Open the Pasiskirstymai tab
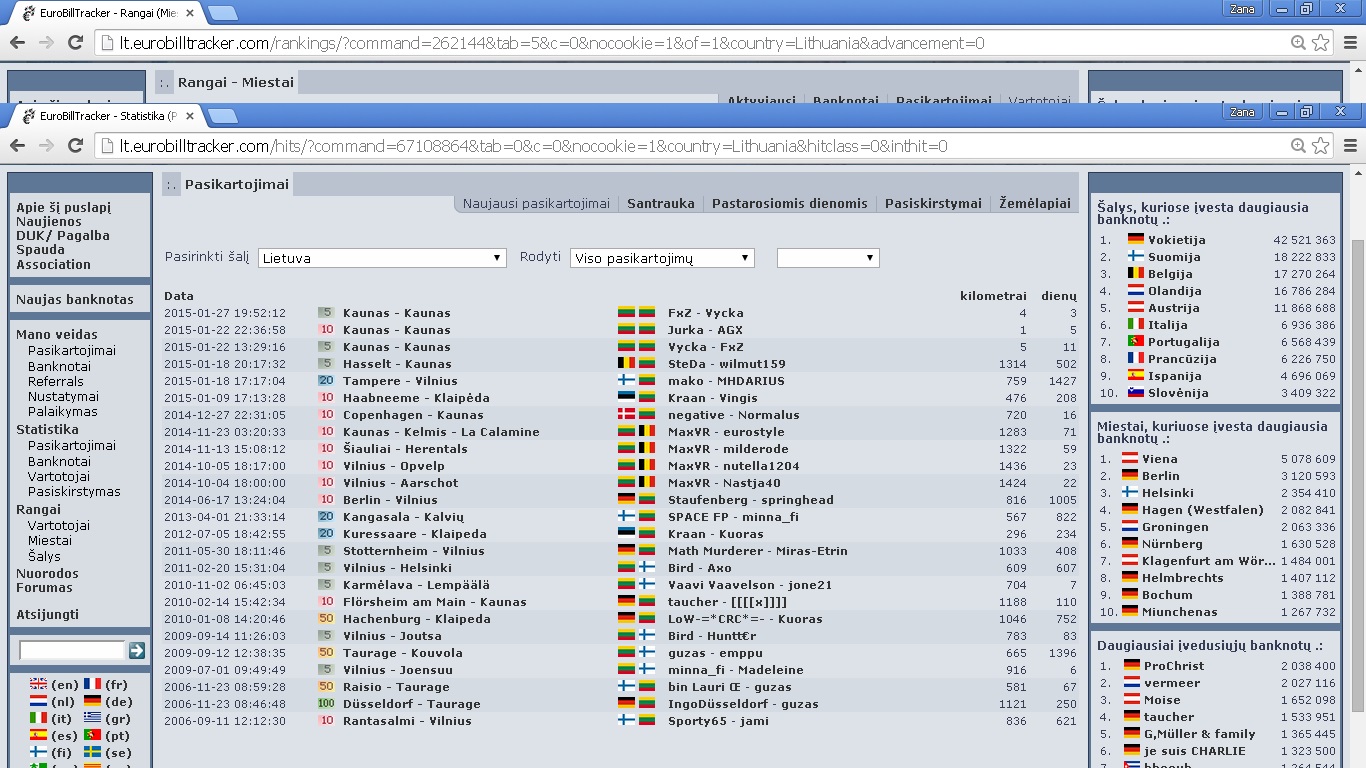 point(934,203)
